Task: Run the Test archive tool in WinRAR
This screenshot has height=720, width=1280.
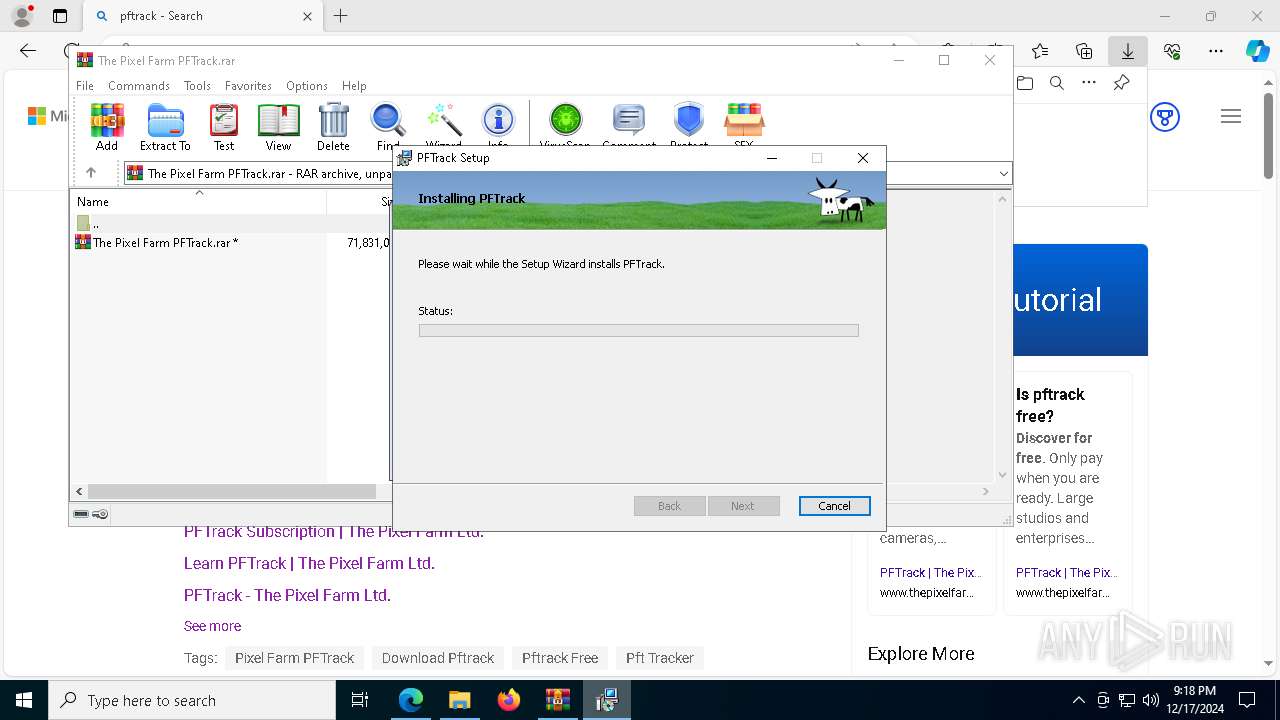Action: click(x=224, y=127)
